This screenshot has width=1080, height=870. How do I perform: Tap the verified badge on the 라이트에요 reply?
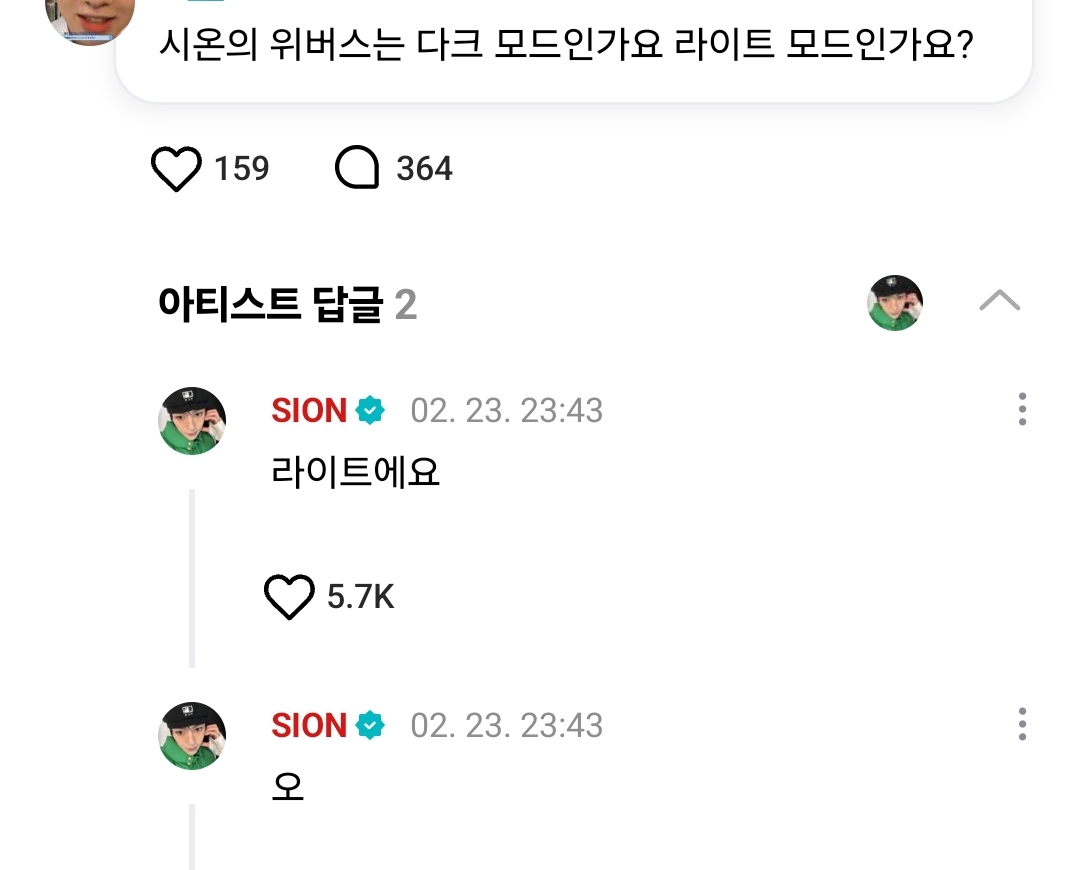pos(370,411)
